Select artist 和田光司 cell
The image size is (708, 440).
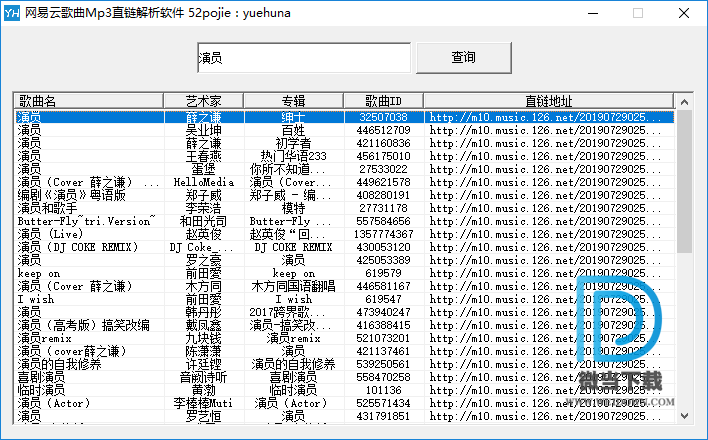pyautogui.click(x=204, y=221)
